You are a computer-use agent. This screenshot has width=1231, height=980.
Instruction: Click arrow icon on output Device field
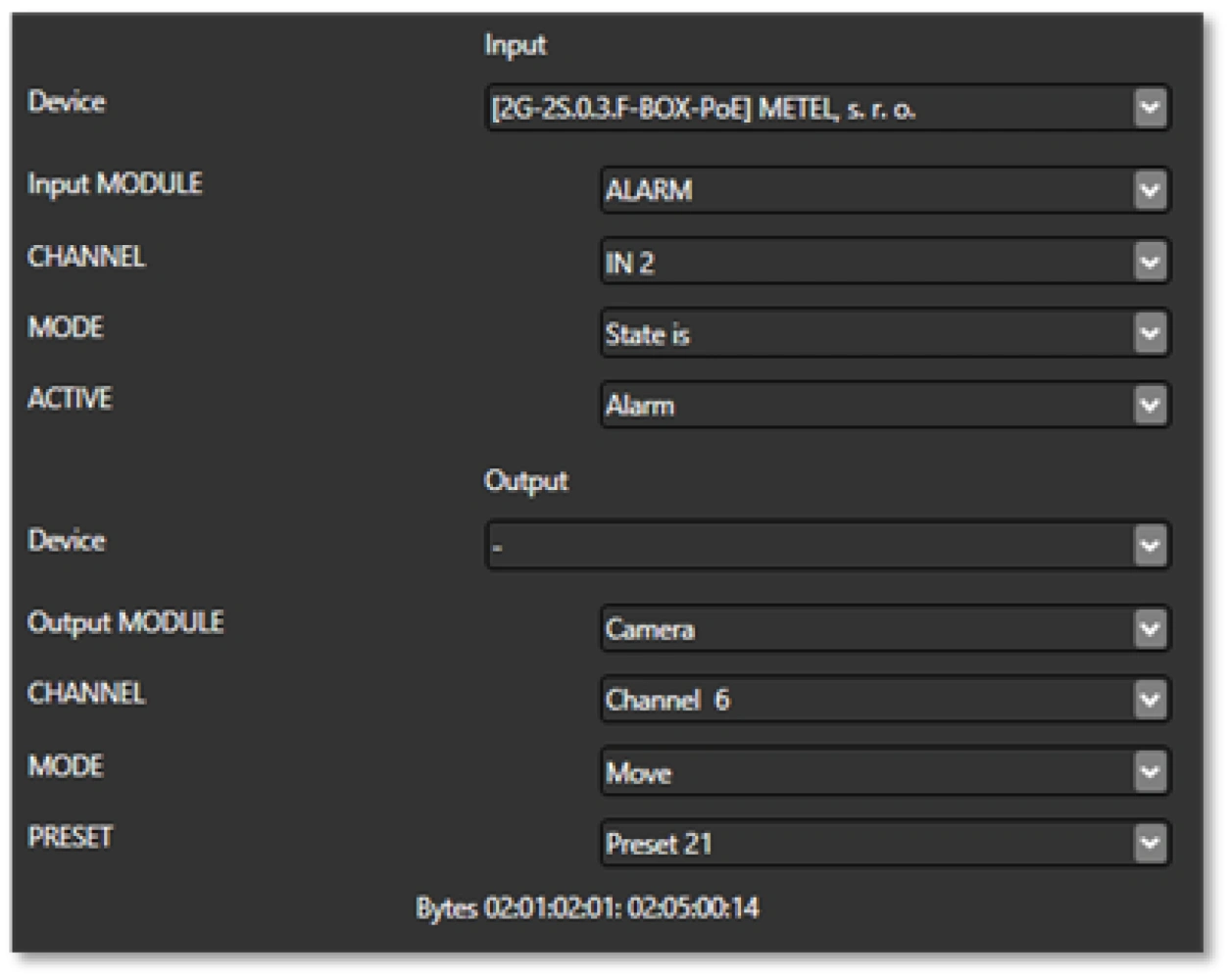click(1151, 545)
